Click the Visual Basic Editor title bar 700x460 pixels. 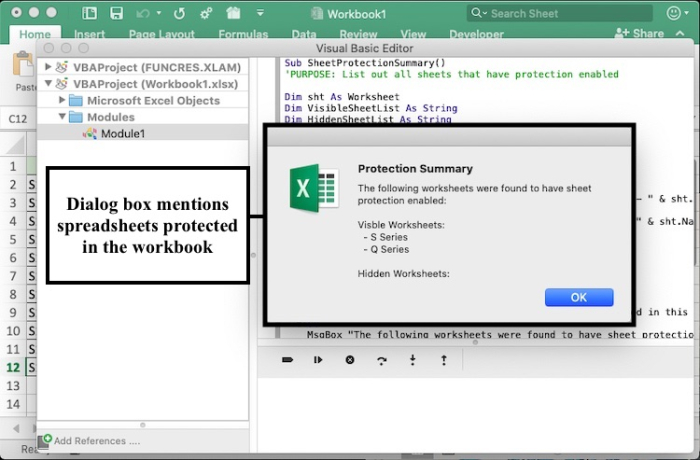click(x=365, y=48)
